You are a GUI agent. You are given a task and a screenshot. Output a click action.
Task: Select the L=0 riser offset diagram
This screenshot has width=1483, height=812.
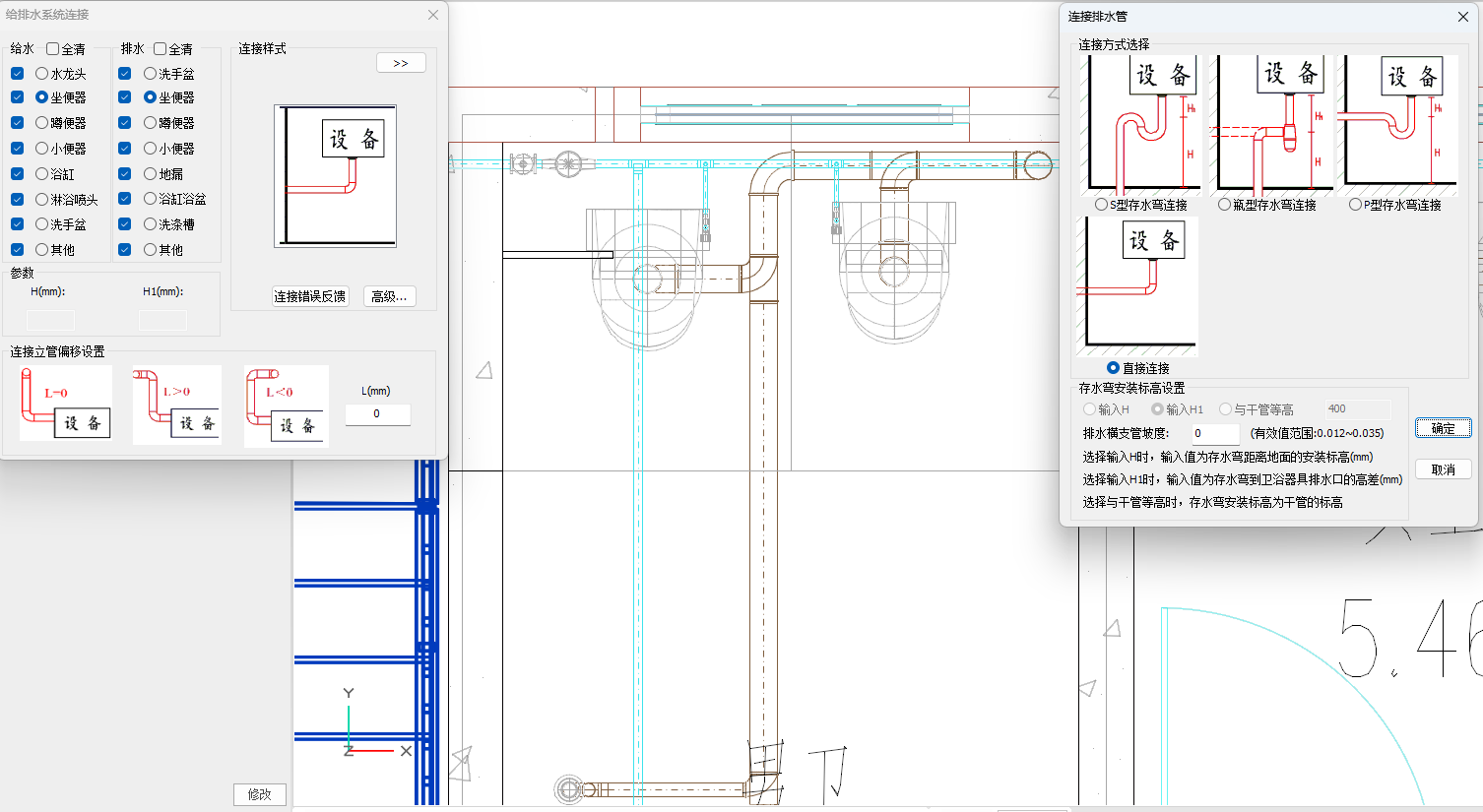coord(65,404)
